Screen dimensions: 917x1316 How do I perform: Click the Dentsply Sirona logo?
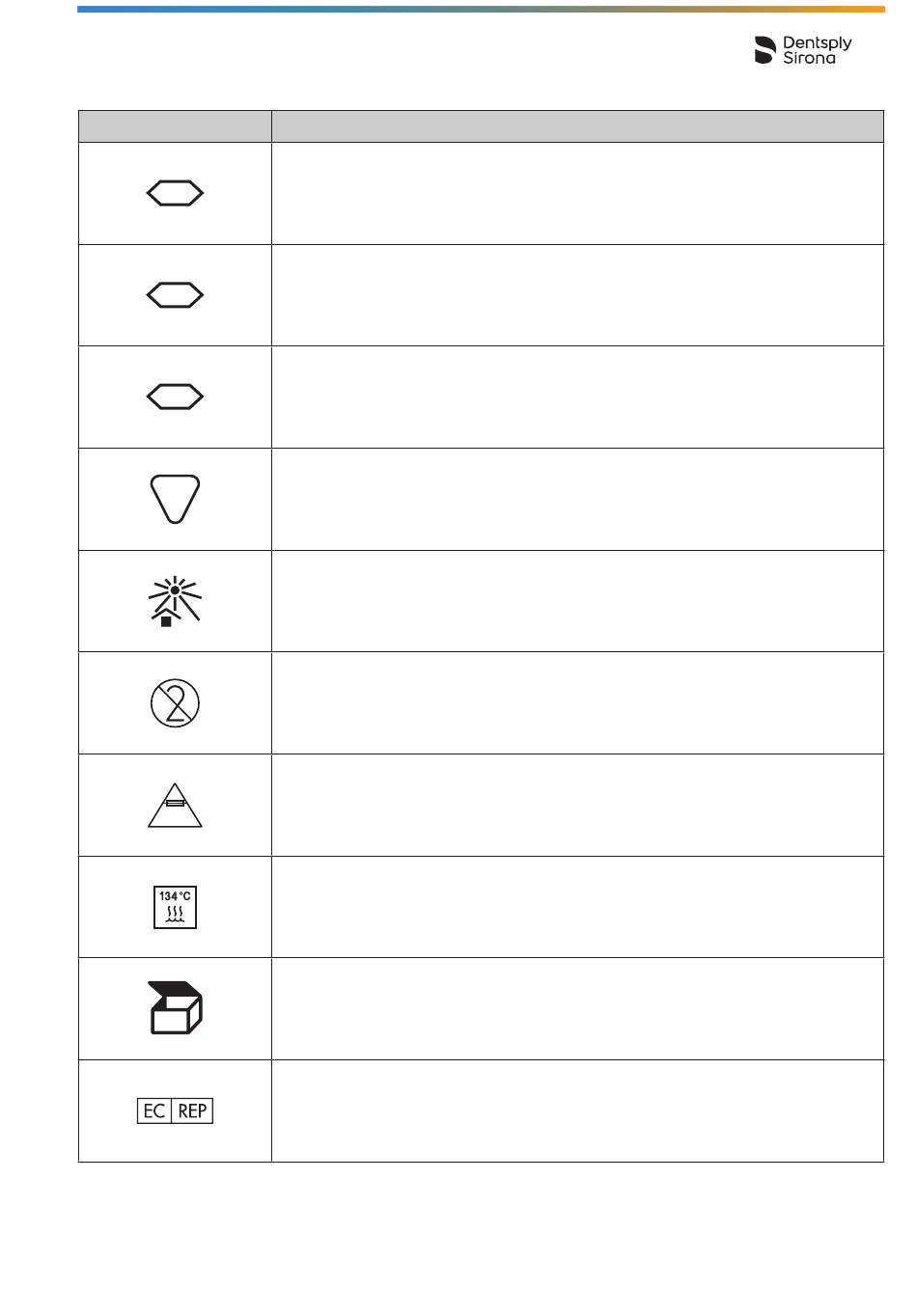803,50
